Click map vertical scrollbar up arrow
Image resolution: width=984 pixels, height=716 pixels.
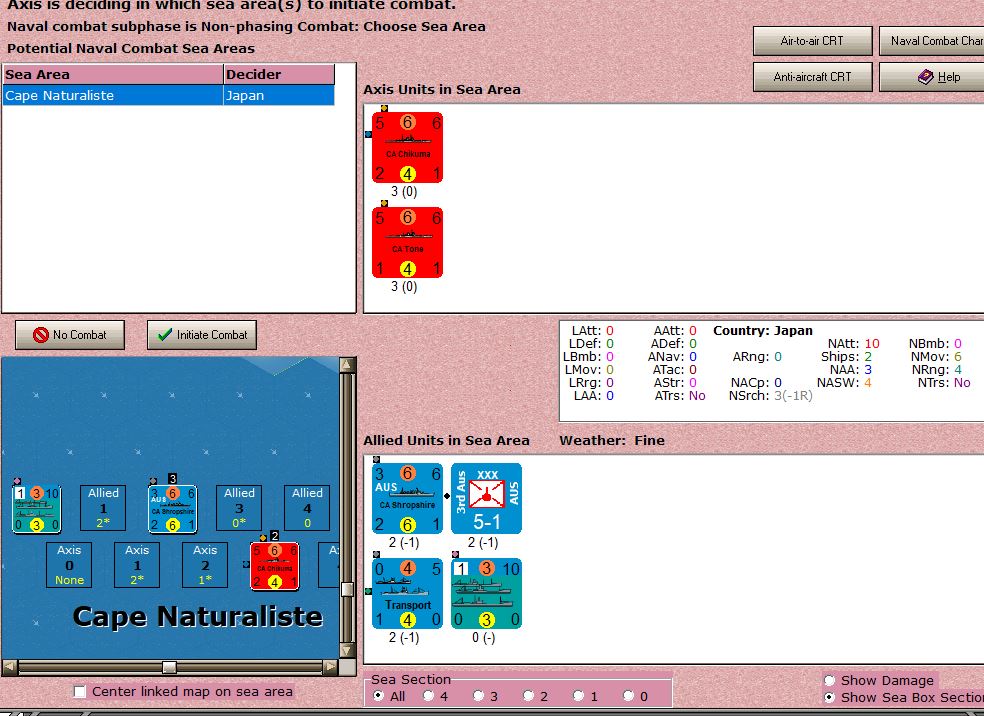coord(348,365)
